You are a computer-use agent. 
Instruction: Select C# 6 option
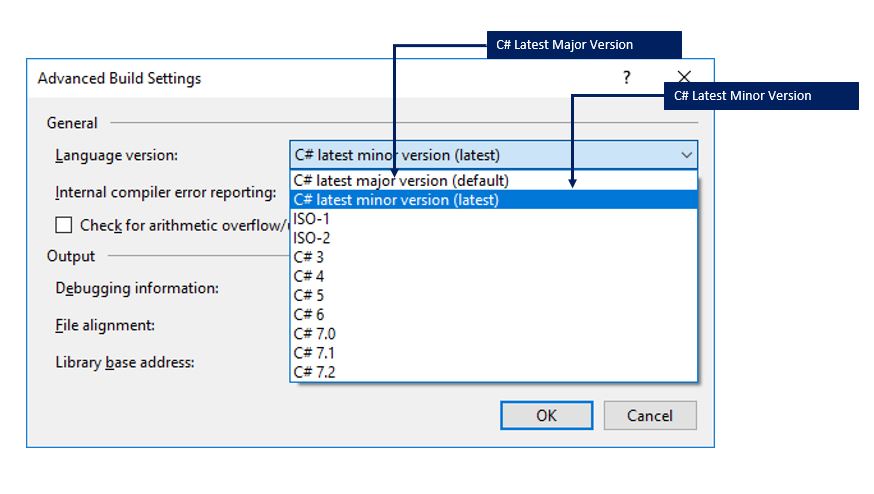(x=309, y=314)
